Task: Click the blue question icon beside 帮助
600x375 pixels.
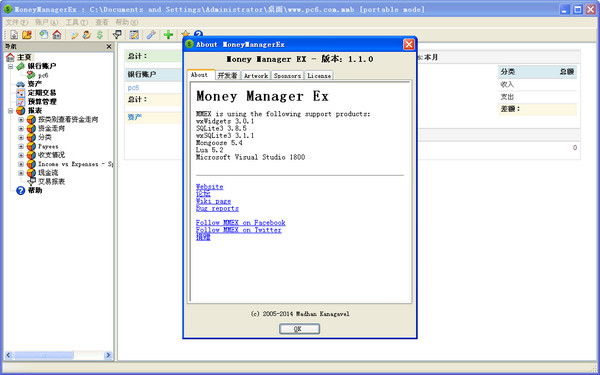Action: [x=20, y=190]
